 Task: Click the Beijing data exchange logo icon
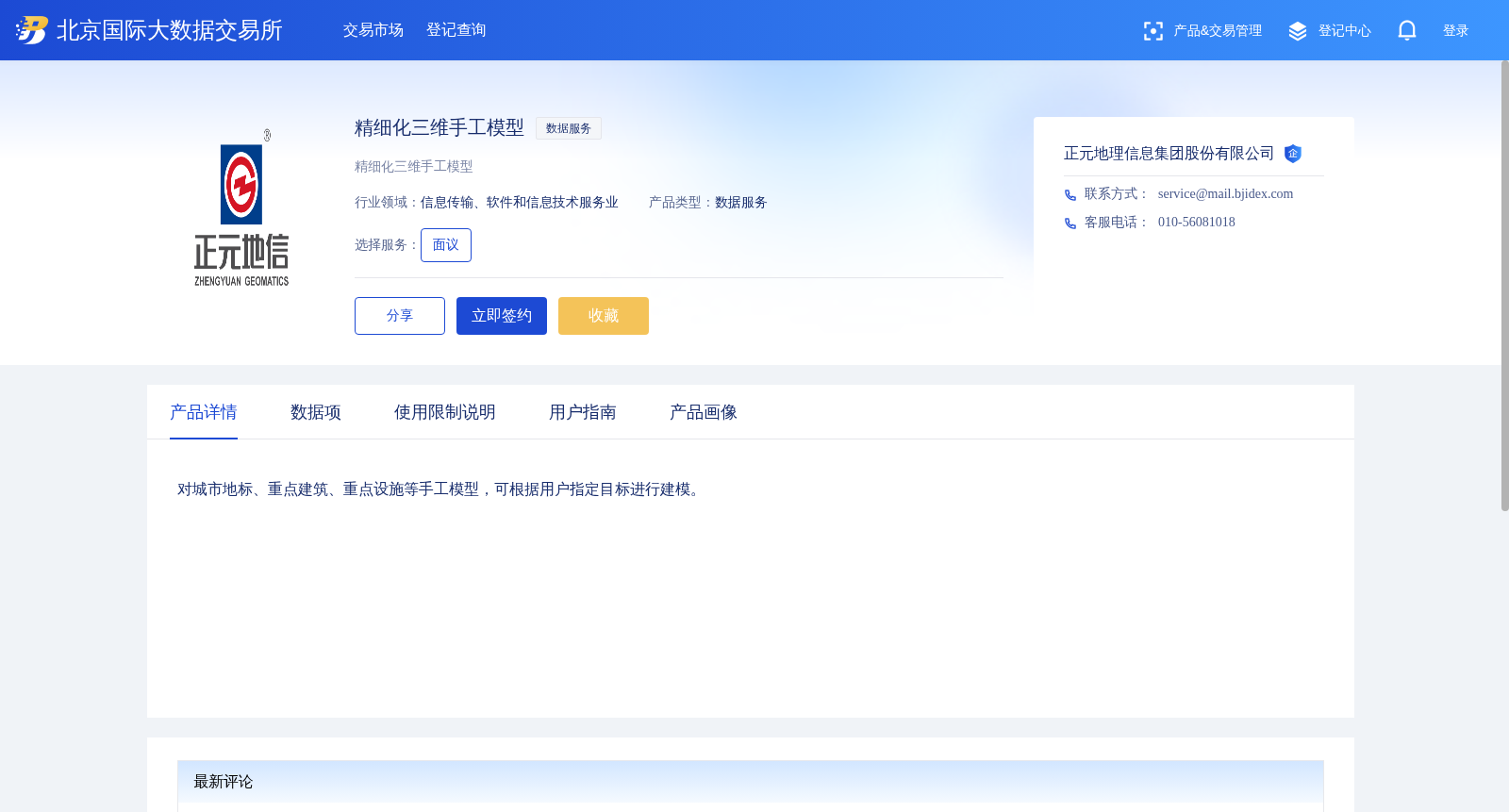click(x=32, y=30)
